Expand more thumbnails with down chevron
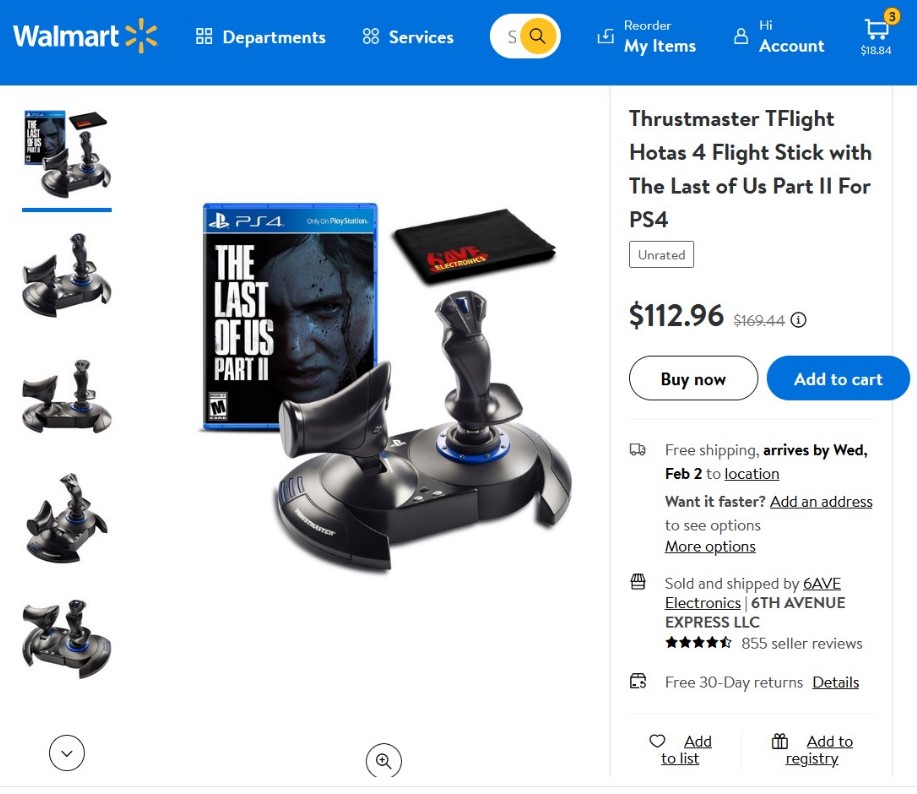Image resolution: width=917 pixels, height=794 pixels. point(67,753)
